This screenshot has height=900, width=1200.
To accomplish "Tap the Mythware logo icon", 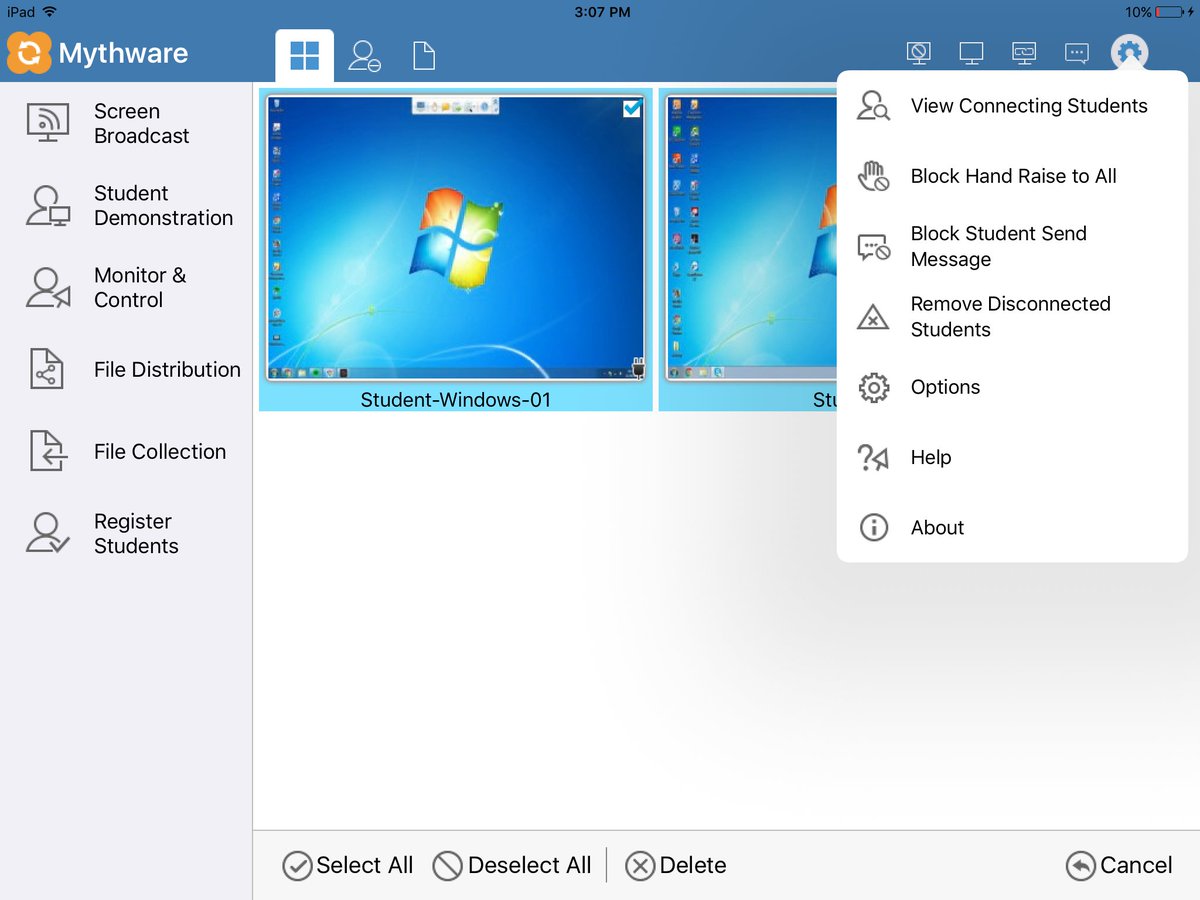I will 29,53.
